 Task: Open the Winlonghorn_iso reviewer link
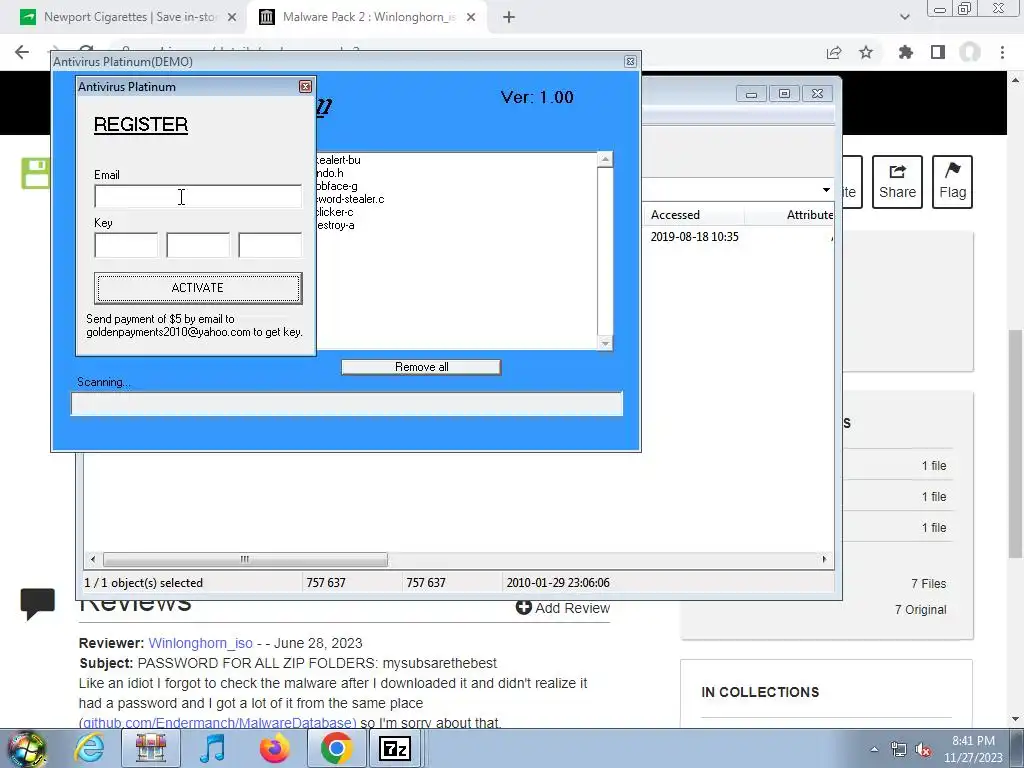click(200, 643)
